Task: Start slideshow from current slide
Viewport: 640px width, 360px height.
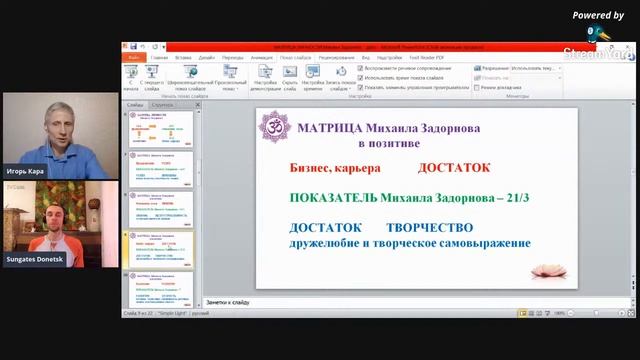Action: (x=151, y=78)
